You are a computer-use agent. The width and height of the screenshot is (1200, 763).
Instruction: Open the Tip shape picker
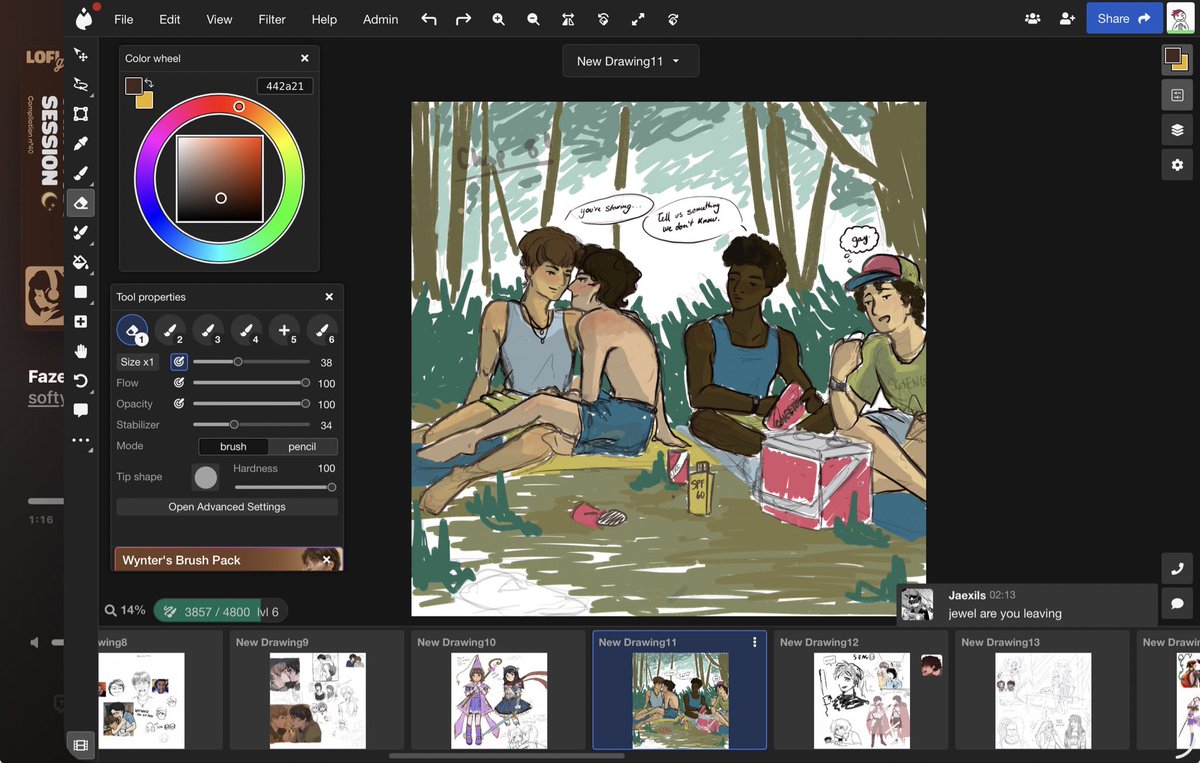click(205, 477)
